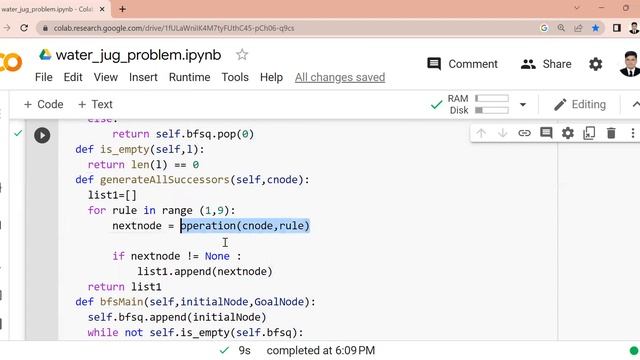Image resolution: width=640 pixels, height=360 pixels.
Task: Click the line return list1
Action: (x=124, y=287)
